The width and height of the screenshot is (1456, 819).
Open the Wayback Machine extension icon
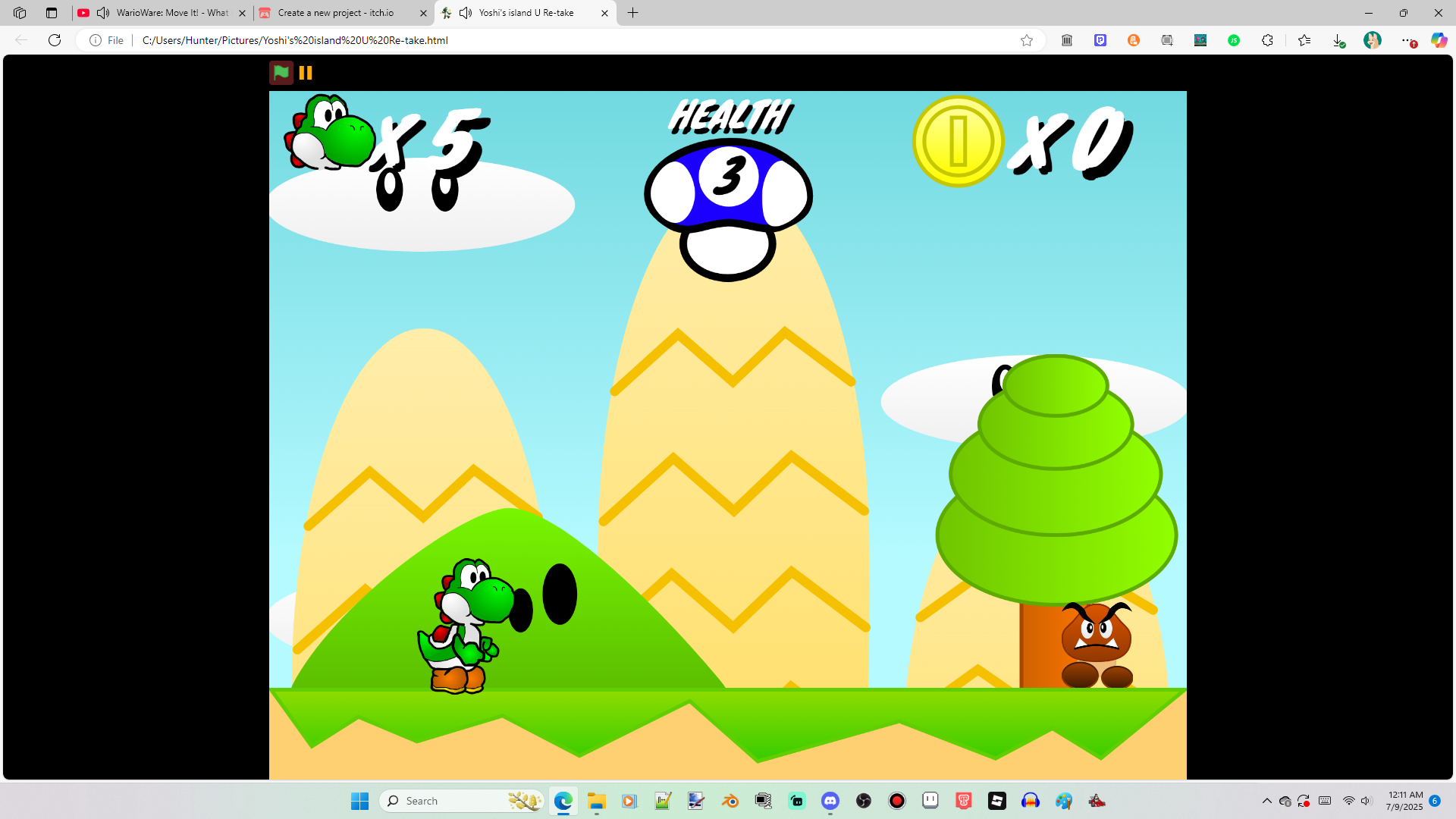point(1067,40)
